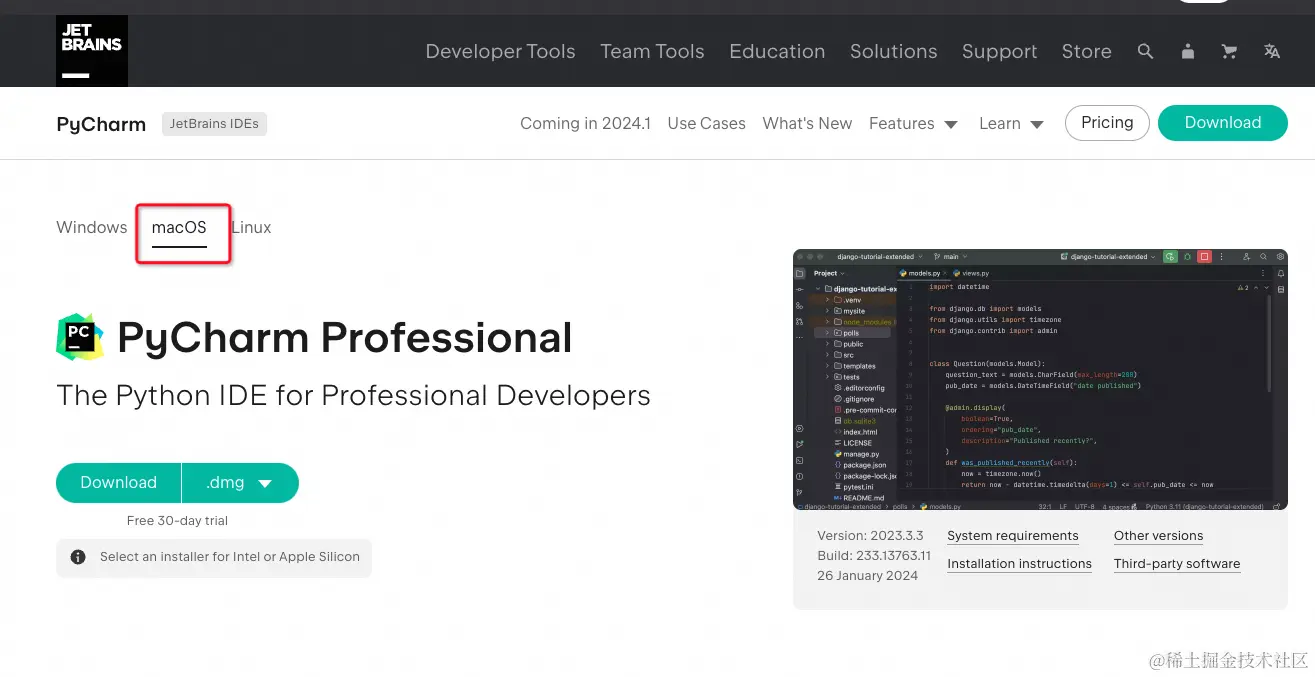This screenshot has width=1315, height=677.
Task: Click the info icon beside installer note
Action: [78, 557]
